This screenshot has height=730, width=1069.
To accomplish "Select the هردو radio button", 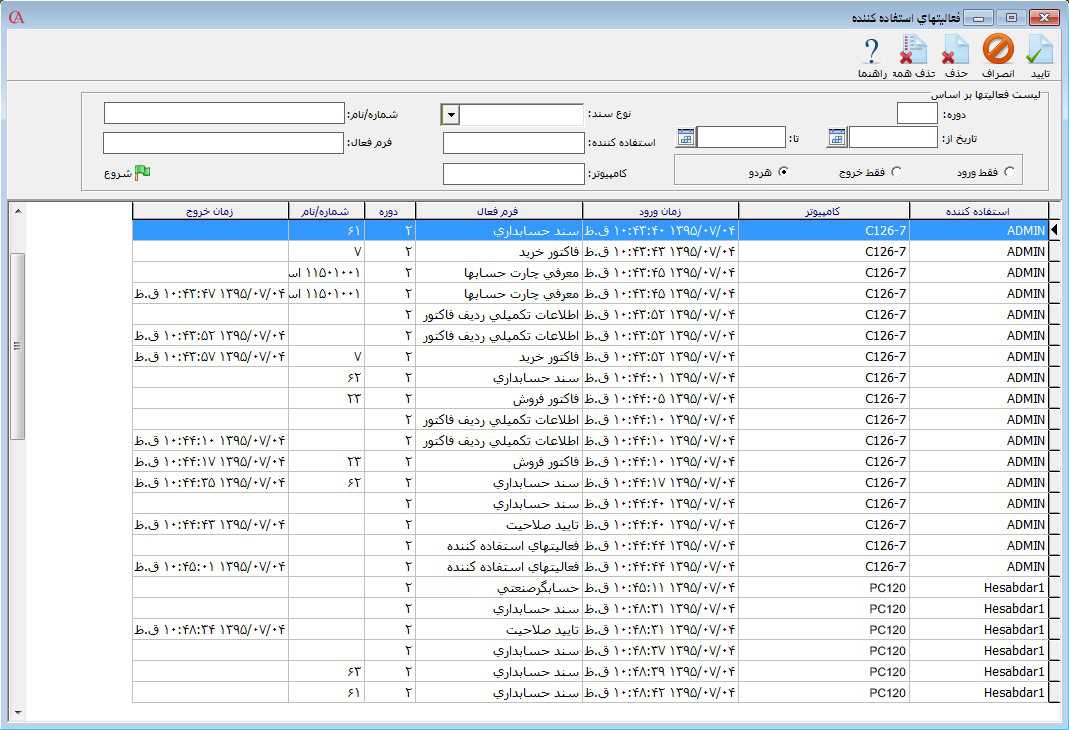I will pos(783,172).
